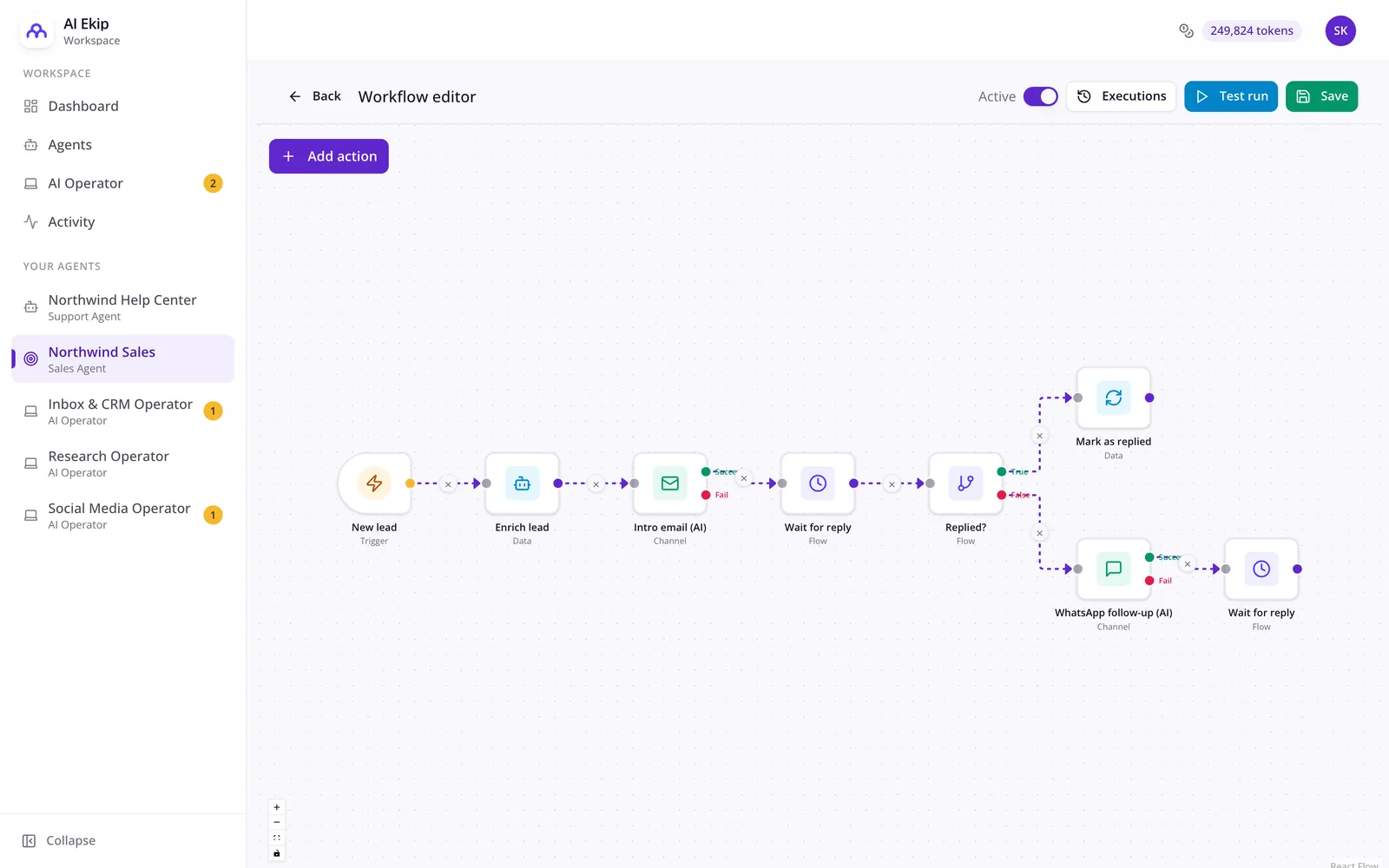Open Inbox & CRM Operator
This screenshot has width=1389, height=868.
click(122, 411)
